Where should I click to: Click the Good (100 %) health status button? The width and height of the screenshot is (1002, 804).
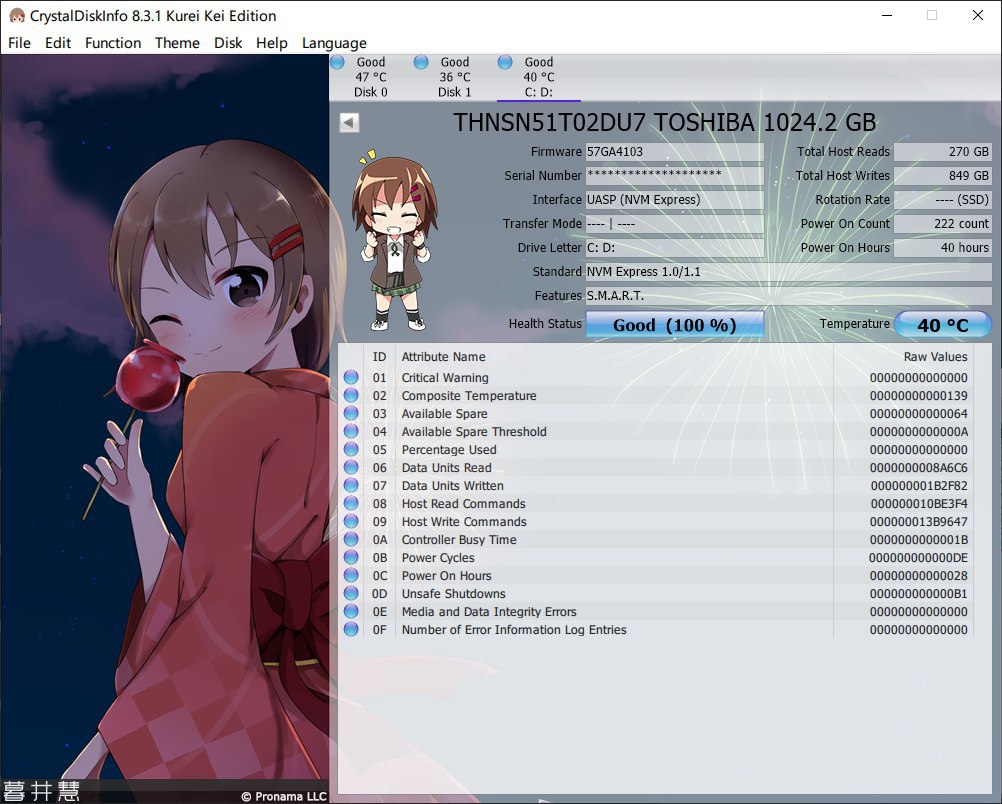(x=675, y=324)
